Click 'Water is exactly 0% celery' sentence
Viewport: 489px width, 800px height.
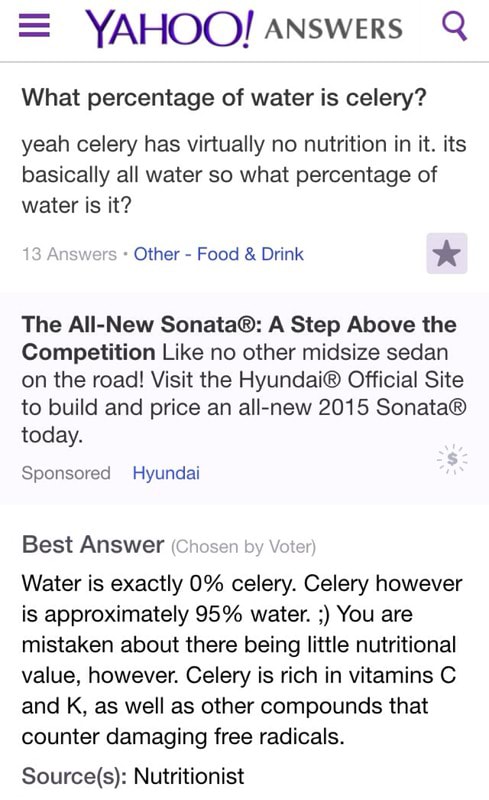tap(159, 584)
